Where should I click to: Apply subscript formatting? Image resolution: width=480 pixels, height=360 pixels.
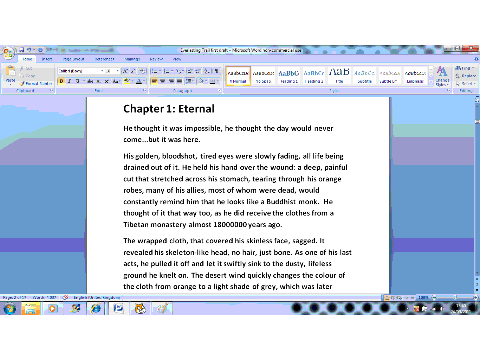tap(98, 81)
